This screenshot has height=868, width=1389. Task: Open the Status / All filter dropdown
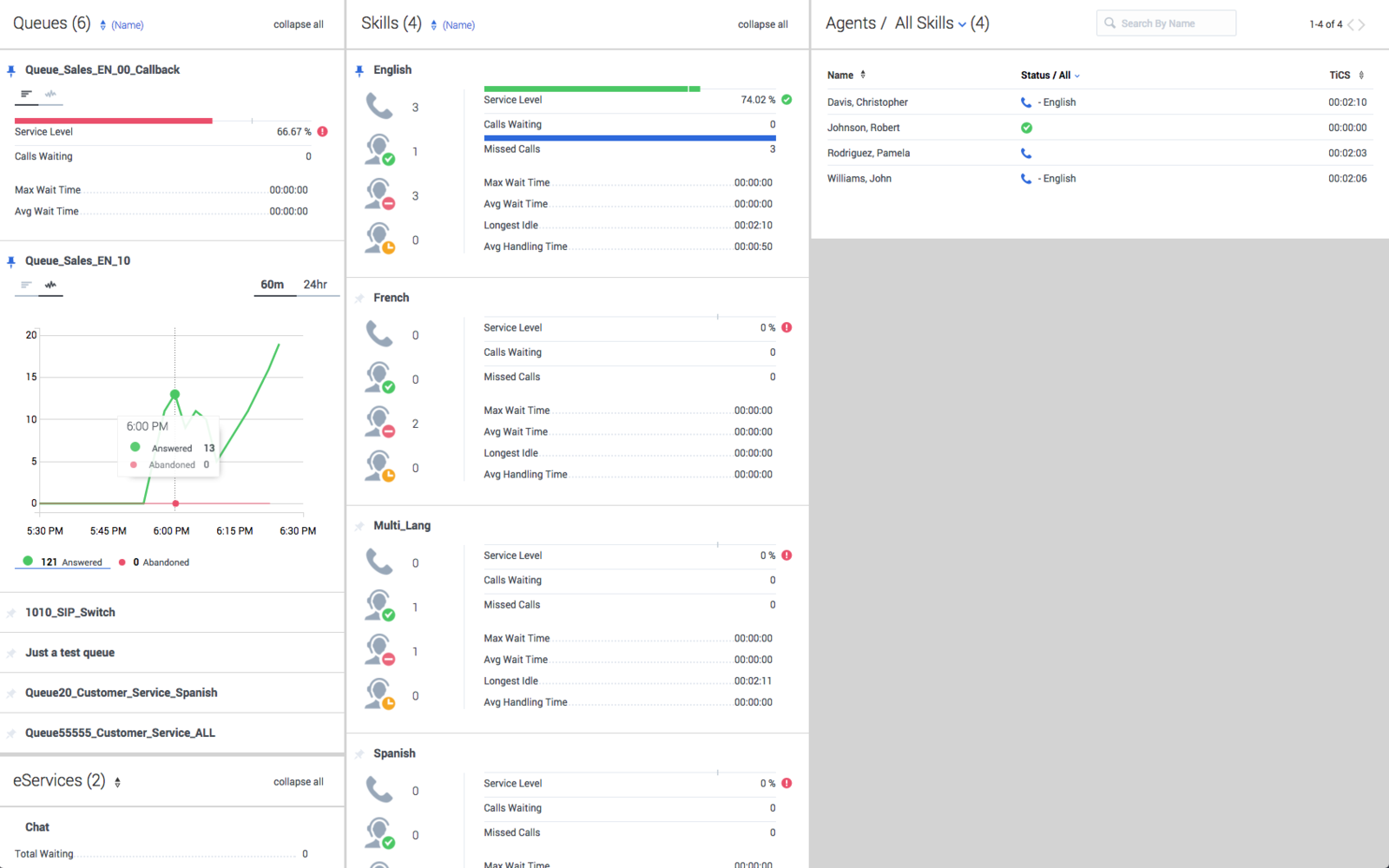(1050, 76)
